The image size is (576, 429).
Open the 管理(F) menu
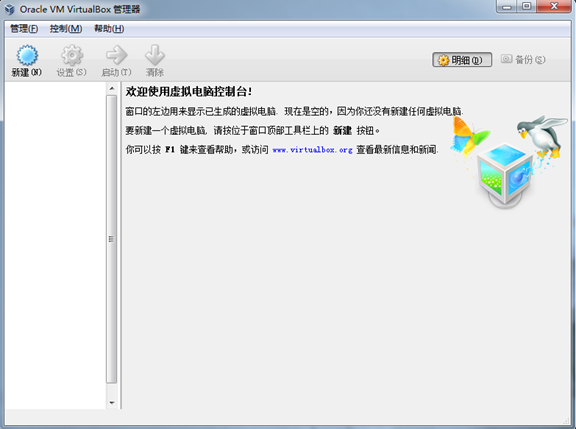(x=24, y=29)
